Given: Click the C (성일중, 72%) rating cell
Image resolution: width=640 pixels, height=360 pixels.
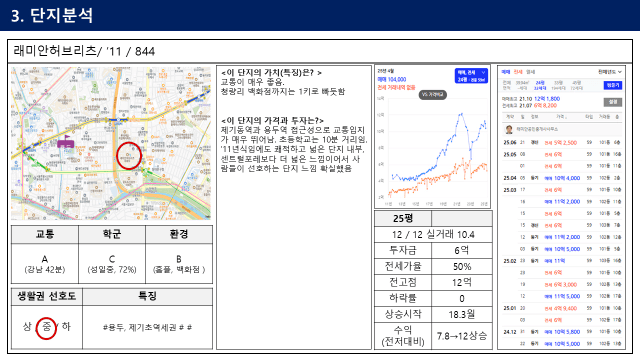Looking at the screenshot, I should click(112, 264).
